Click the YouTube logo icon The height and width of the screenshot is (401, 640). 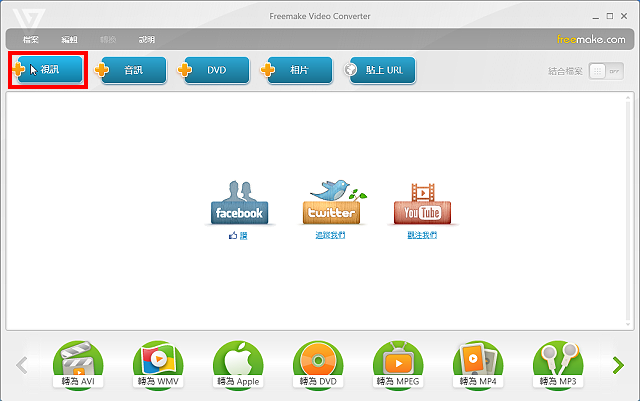(422, 204)
